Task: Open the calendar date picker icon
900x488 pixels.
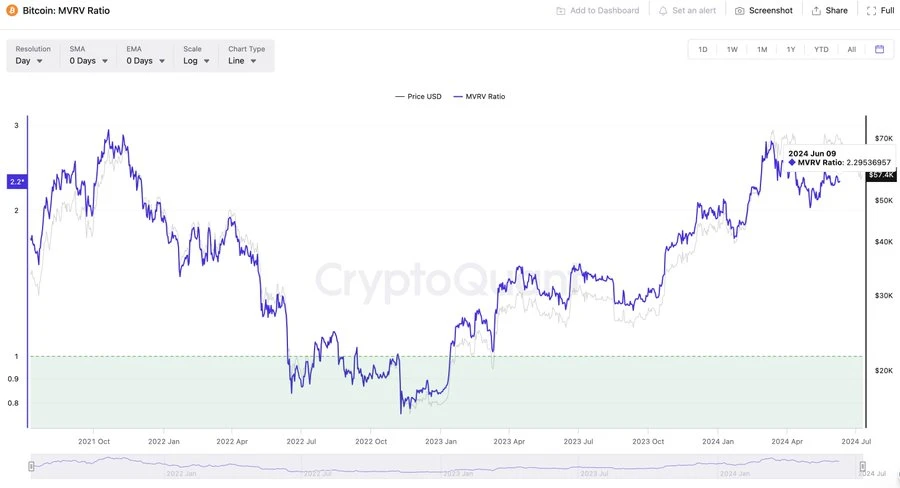Action: (879, 49)
